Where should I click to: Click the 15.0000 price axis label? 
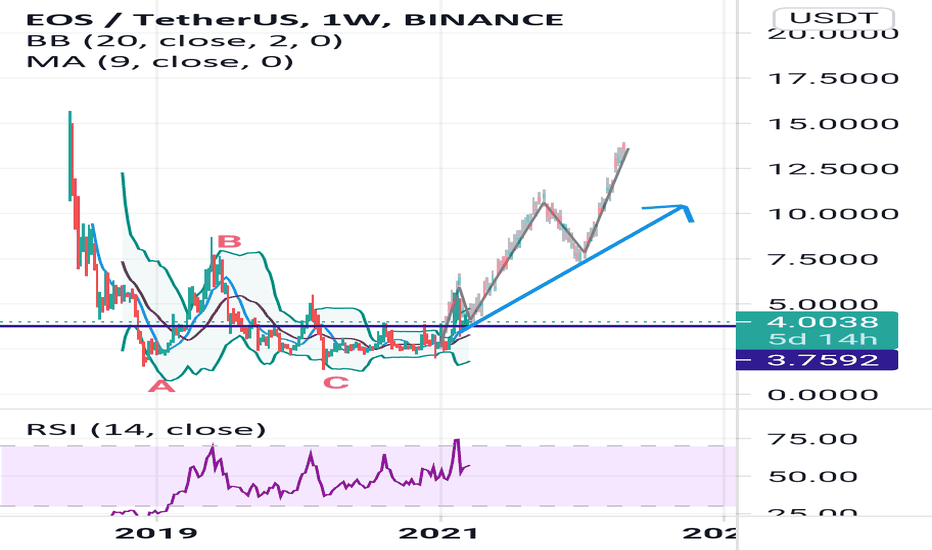[833, 124]
